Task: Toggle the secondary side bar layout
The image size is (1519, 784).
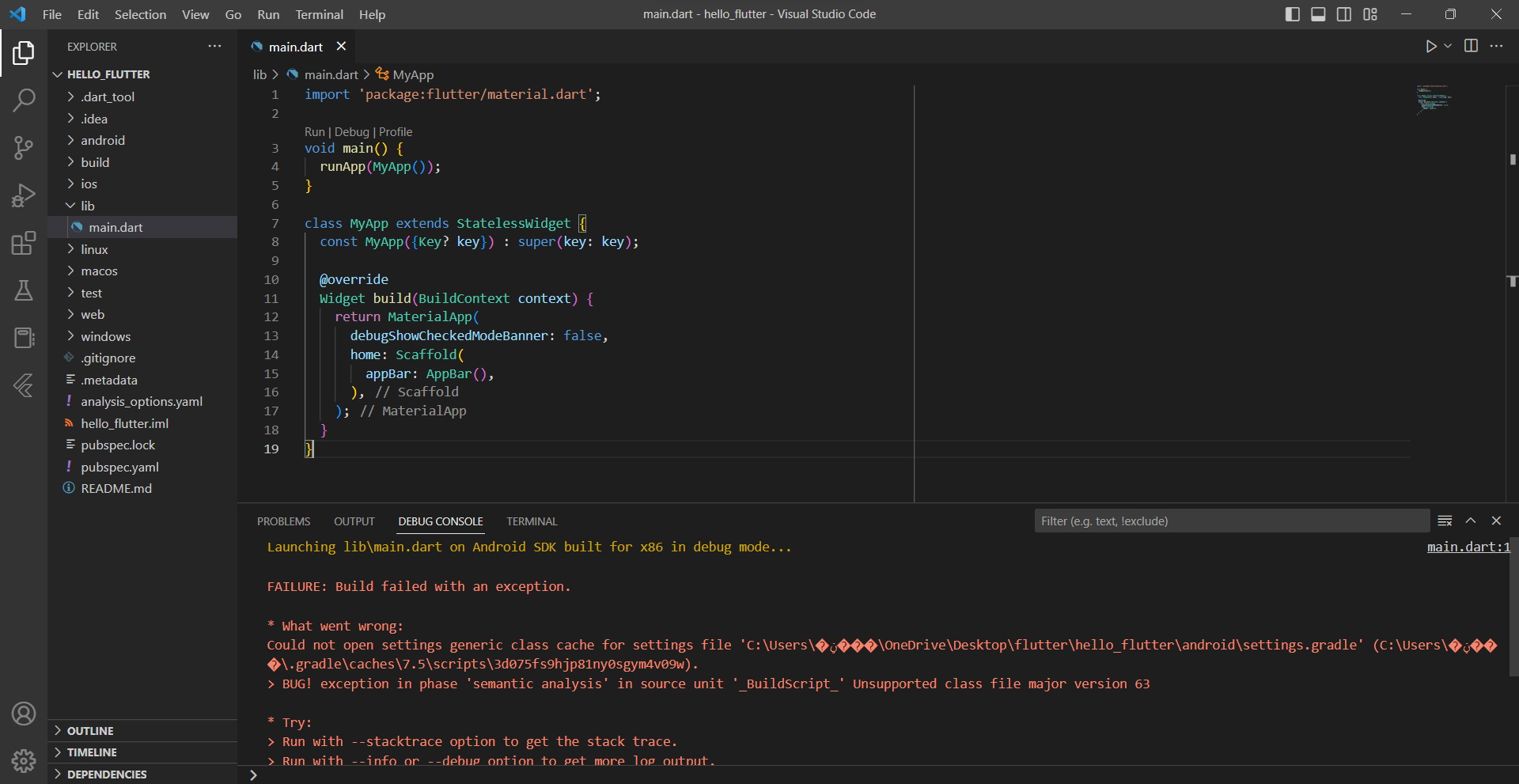Action: [x=1344, y=14]
